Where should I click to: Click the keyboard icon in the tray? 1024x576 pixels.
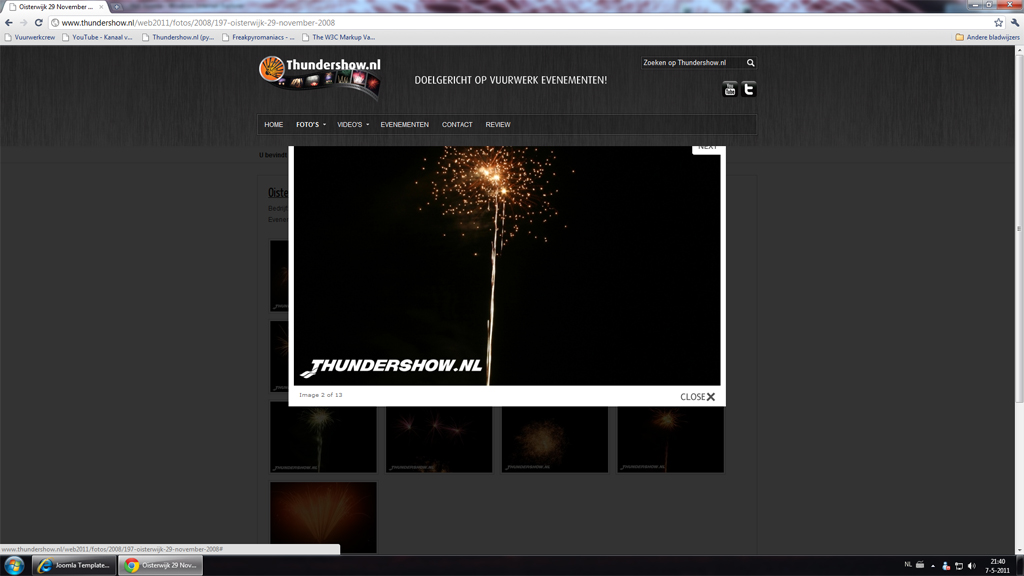pyautogui.click(x=920, y=565)
